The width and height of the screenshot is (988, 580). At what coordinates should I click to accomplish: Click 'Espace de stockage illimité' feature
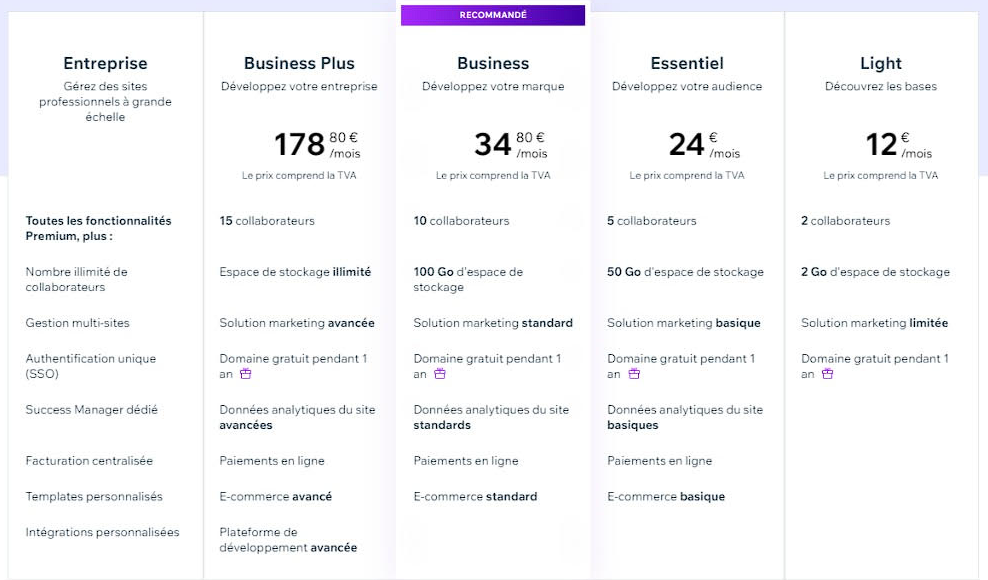[x=295, y=272]
